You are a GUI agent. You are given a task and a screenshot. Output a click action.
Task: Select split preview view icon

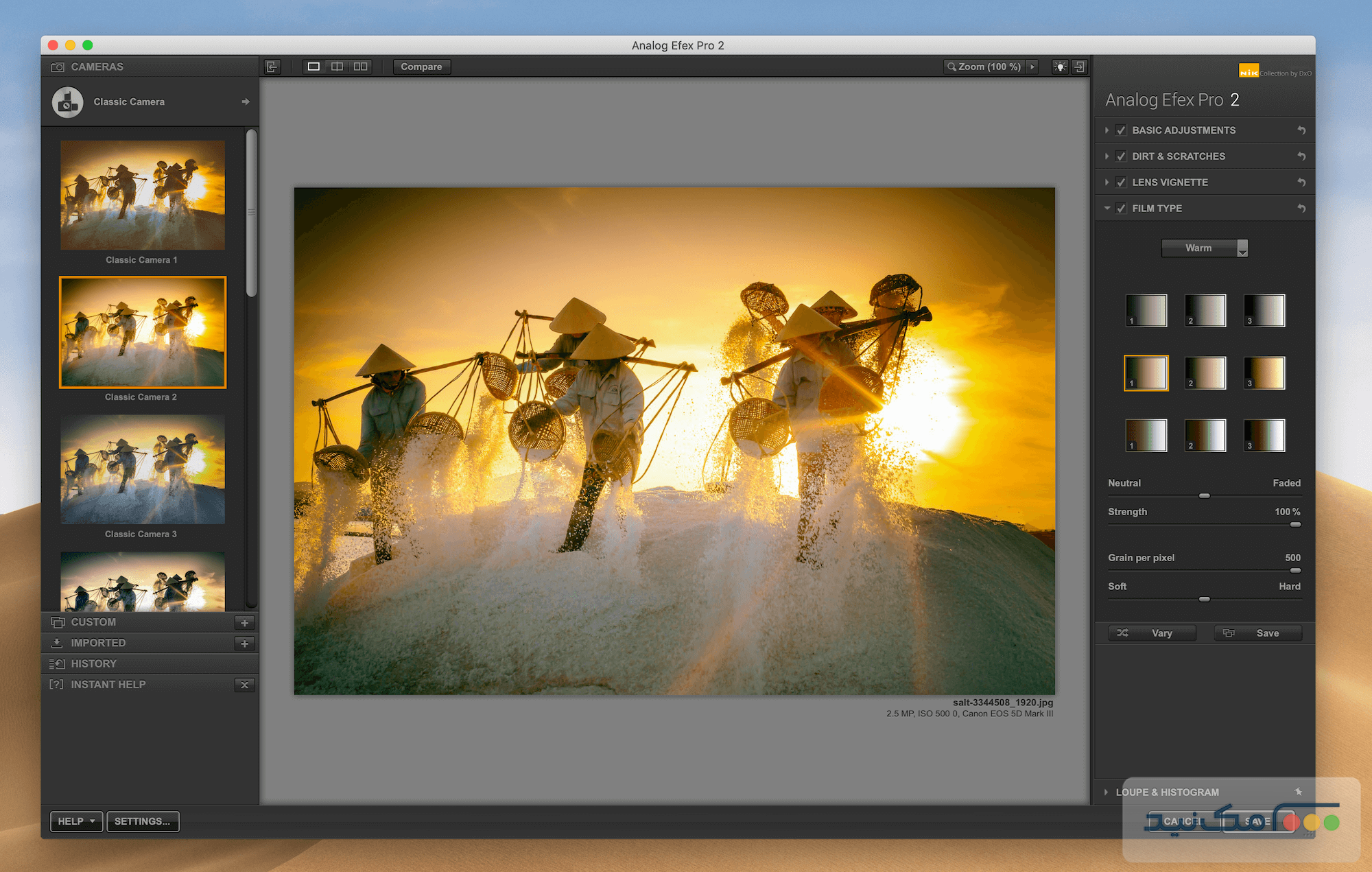coord(337,67)
